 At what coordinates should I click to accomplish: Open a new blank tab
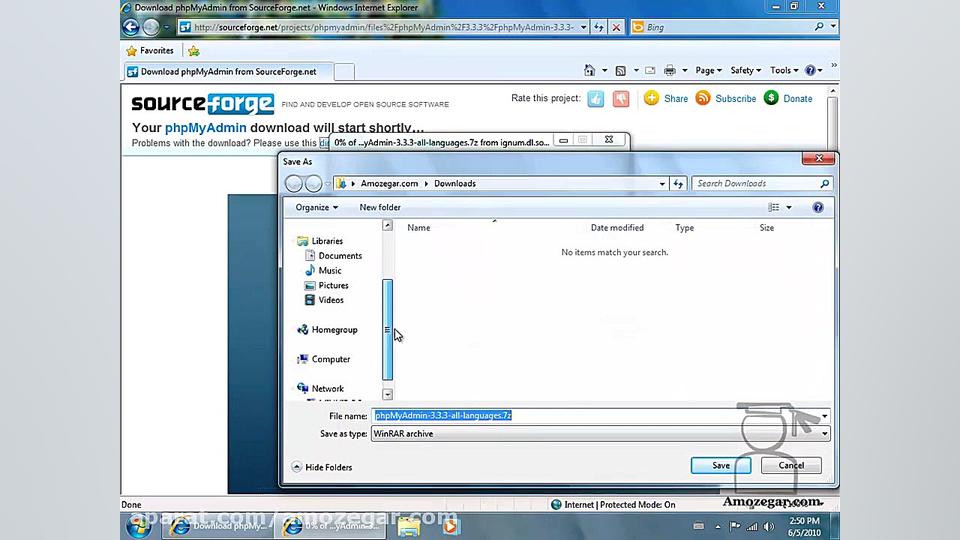click(x=344, y=72)
